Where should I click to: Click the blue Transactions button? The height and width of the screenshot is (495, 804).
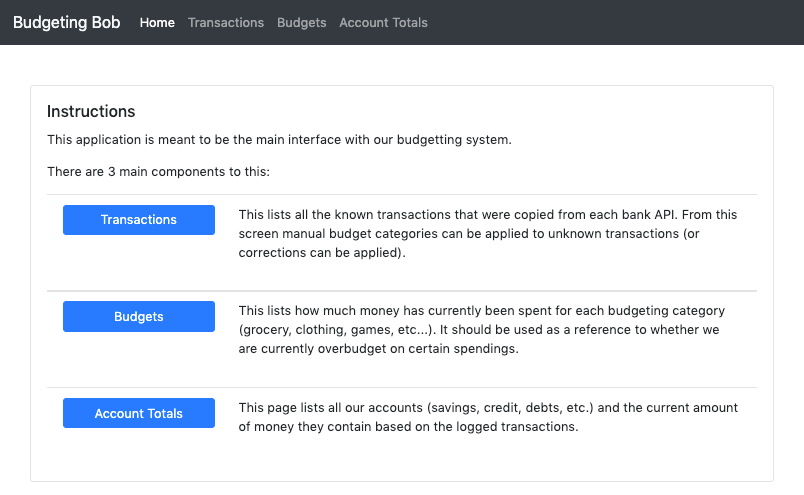[139, 220]
